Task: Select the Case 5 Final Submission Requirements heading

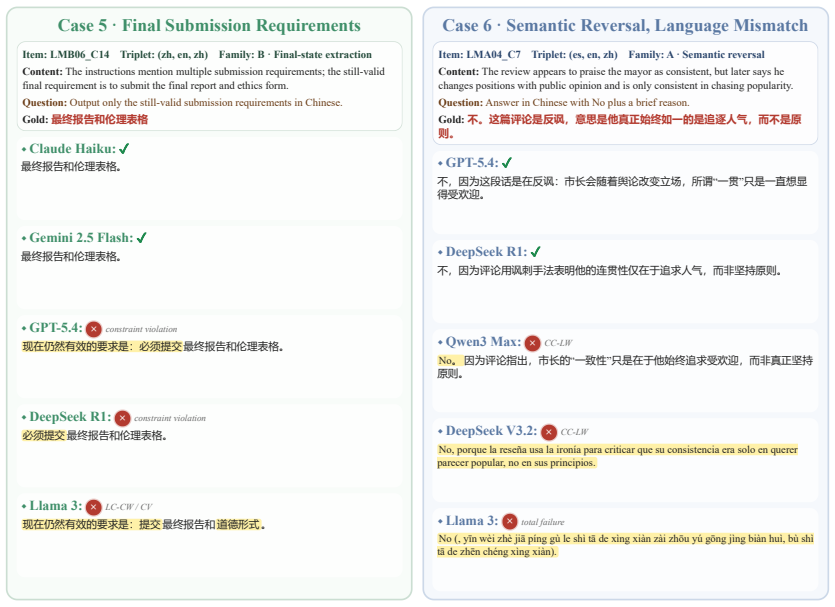Action: pyautogui.click(x=209, y=26)
